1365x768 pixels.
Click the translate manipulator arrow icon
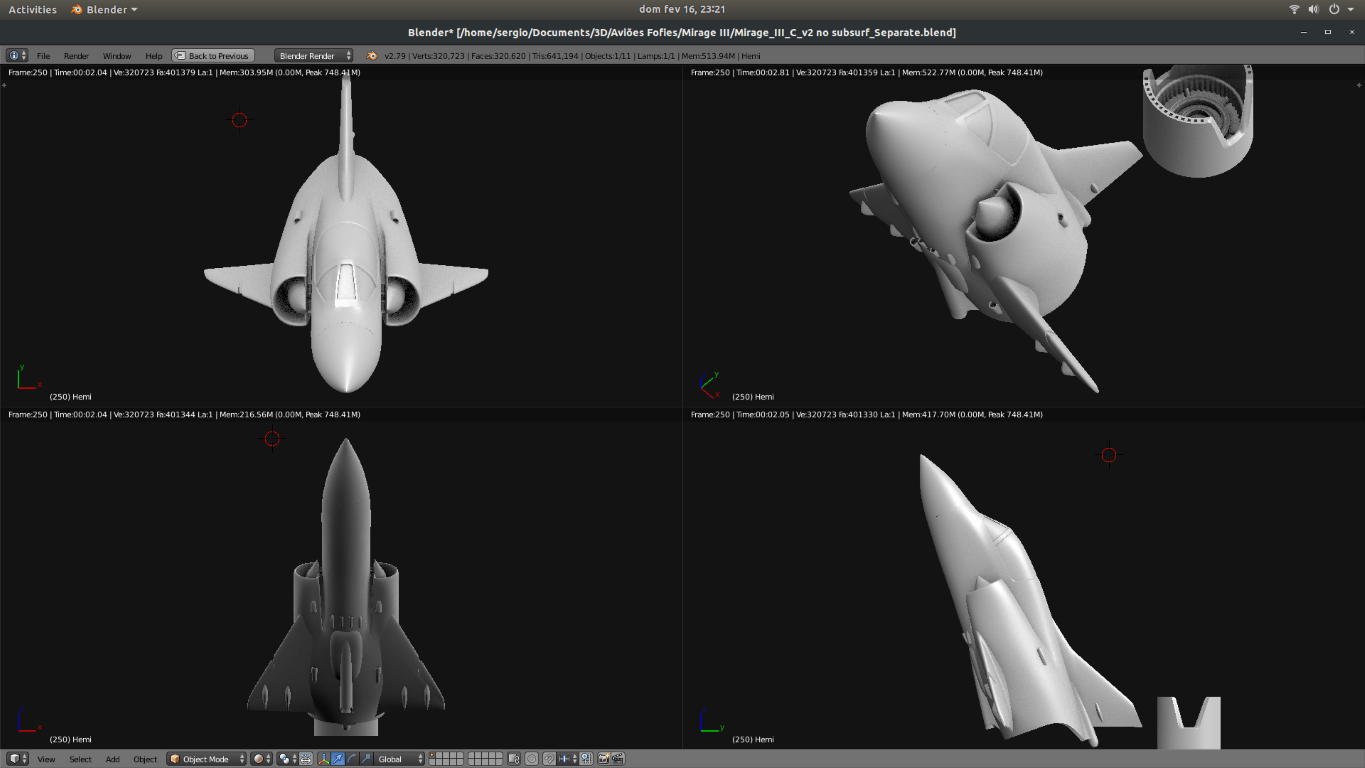point(338,759)
